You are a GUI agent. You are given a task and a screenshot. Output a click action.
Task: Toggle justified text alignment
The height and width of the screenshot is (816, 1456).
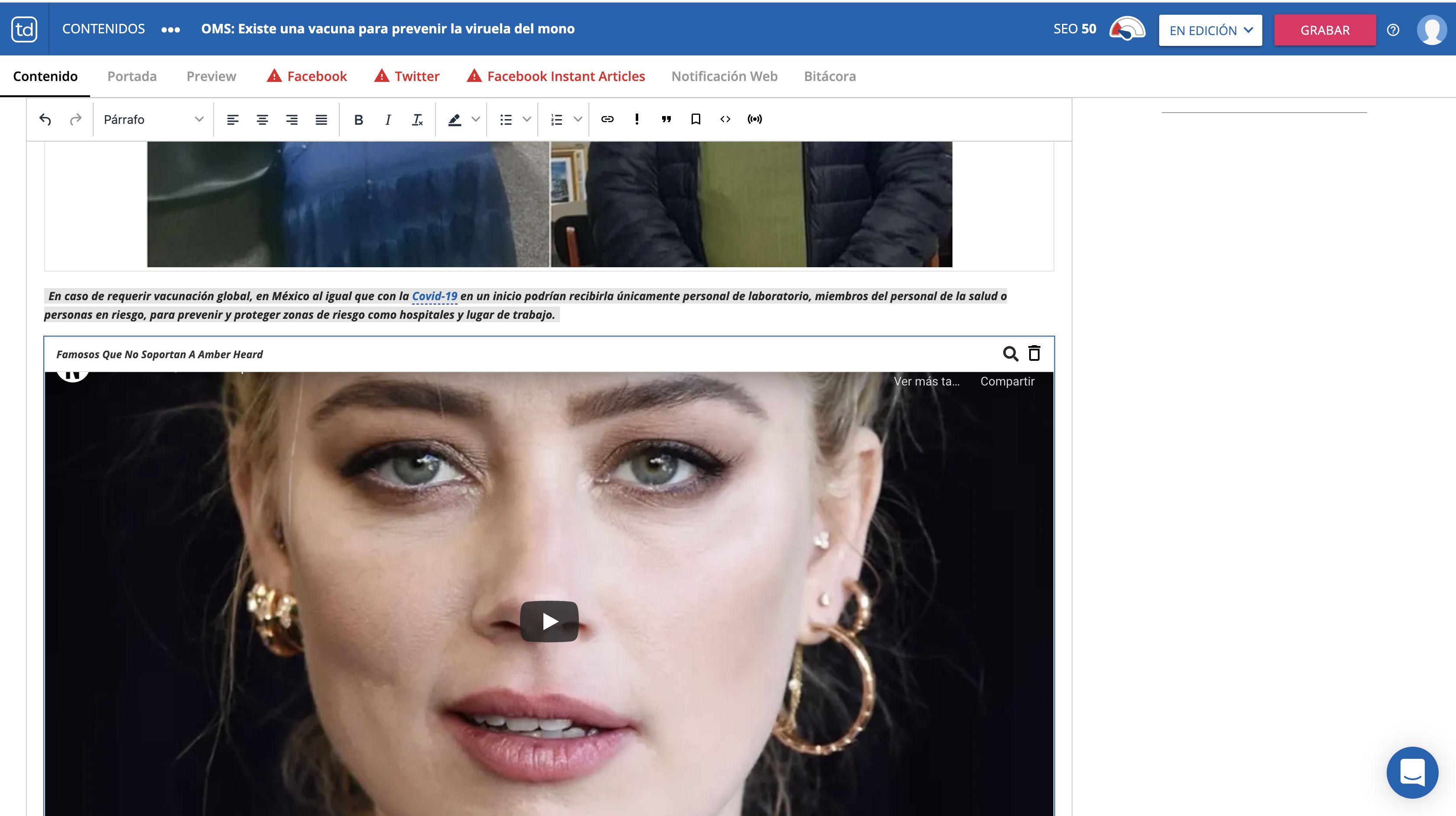pyautogui.click(x=321, y=119)
